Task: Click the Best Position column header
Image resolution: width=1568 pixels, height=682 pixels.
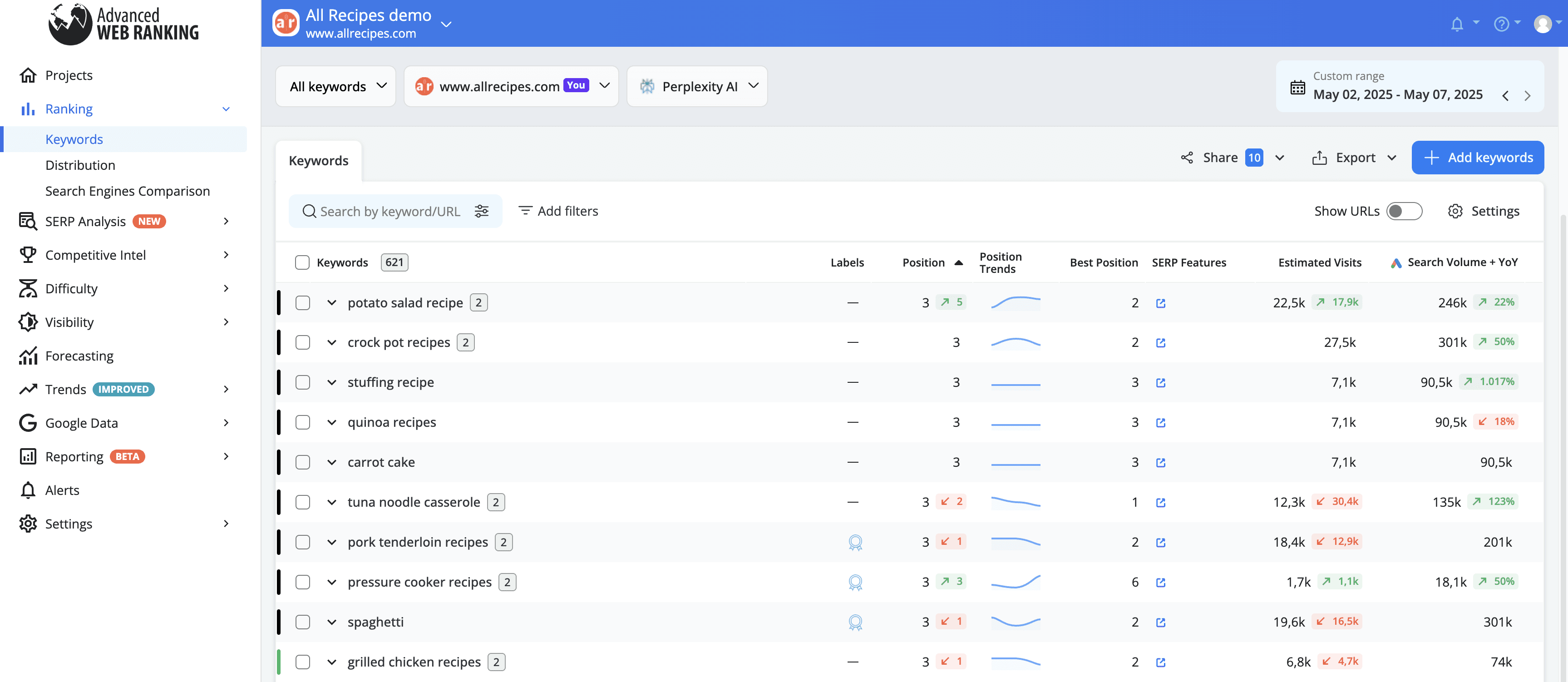Action: (1104, 262)
